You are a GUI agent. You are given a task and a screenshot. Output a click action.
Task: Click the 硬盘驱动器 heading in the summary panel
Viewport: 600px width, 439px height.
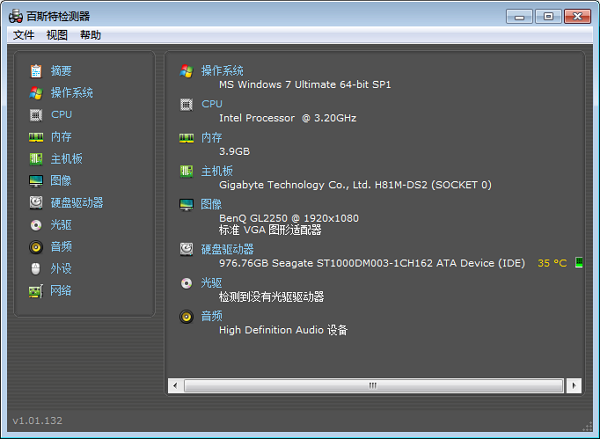coord(227,250)
